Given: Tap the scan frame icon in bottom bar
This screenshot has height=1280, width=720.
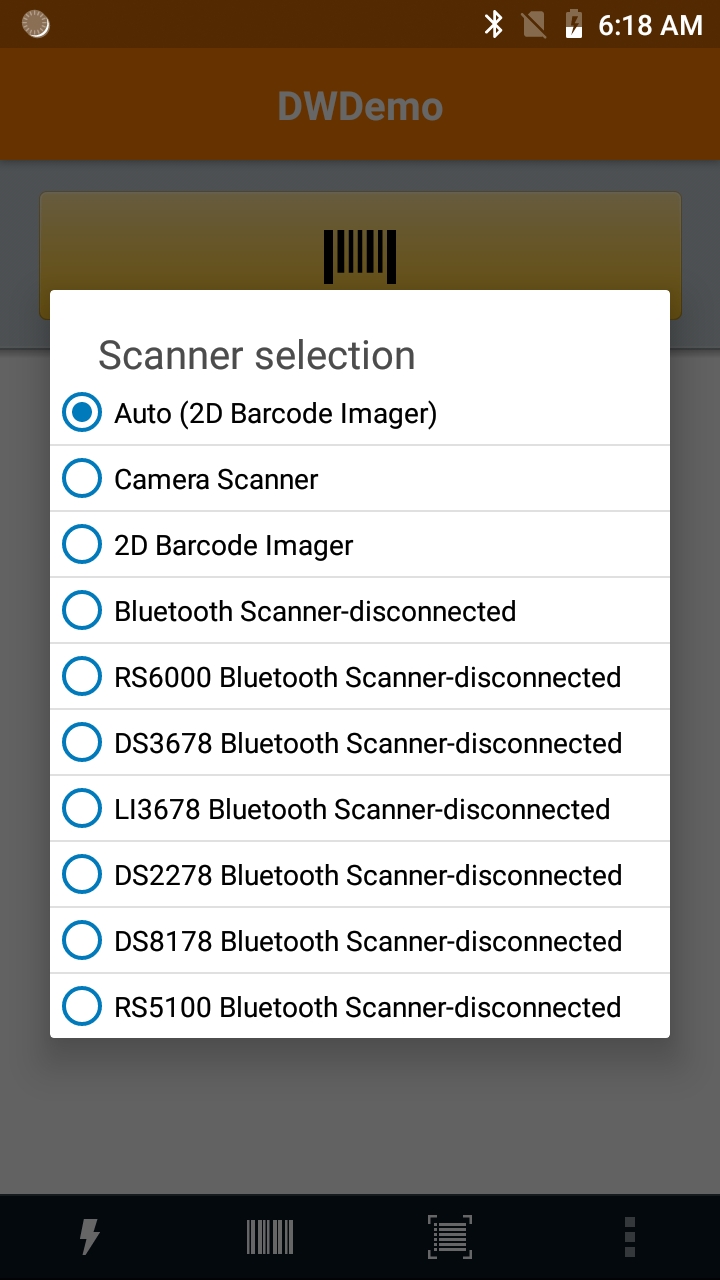Looking at the screenshot, I should pos(450,1237).
